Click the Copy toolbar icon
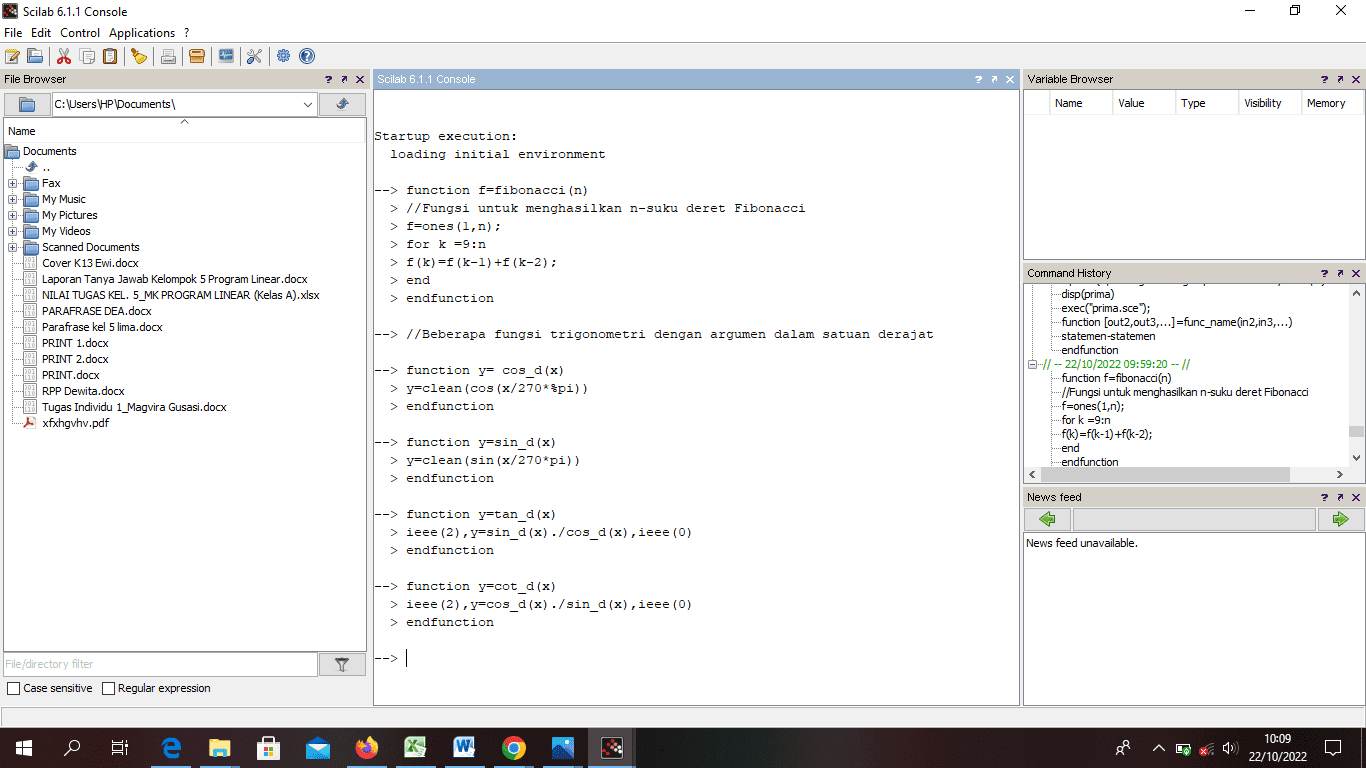The height and width of the screenshot is (768, 1366). 87,56
